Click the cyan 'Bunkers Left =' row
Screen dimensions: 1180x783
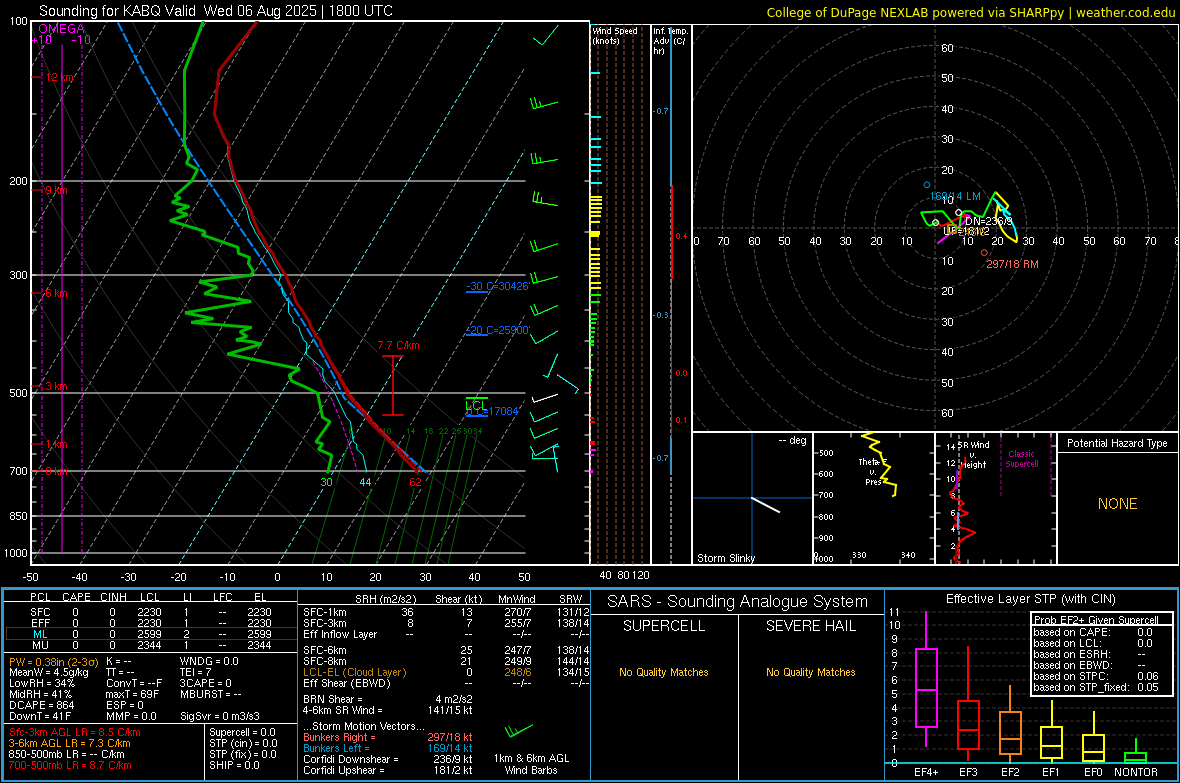pos(388,748)
